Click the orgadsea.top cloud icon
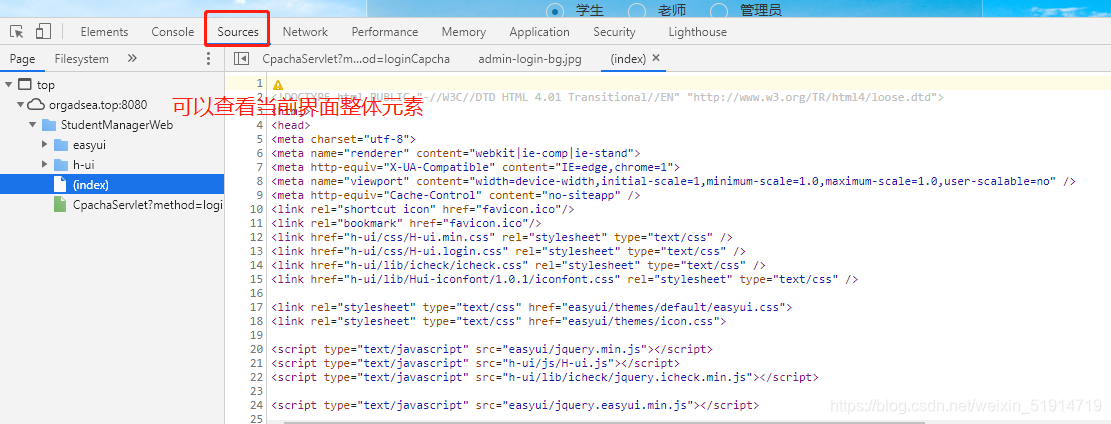 pos(36,105)
